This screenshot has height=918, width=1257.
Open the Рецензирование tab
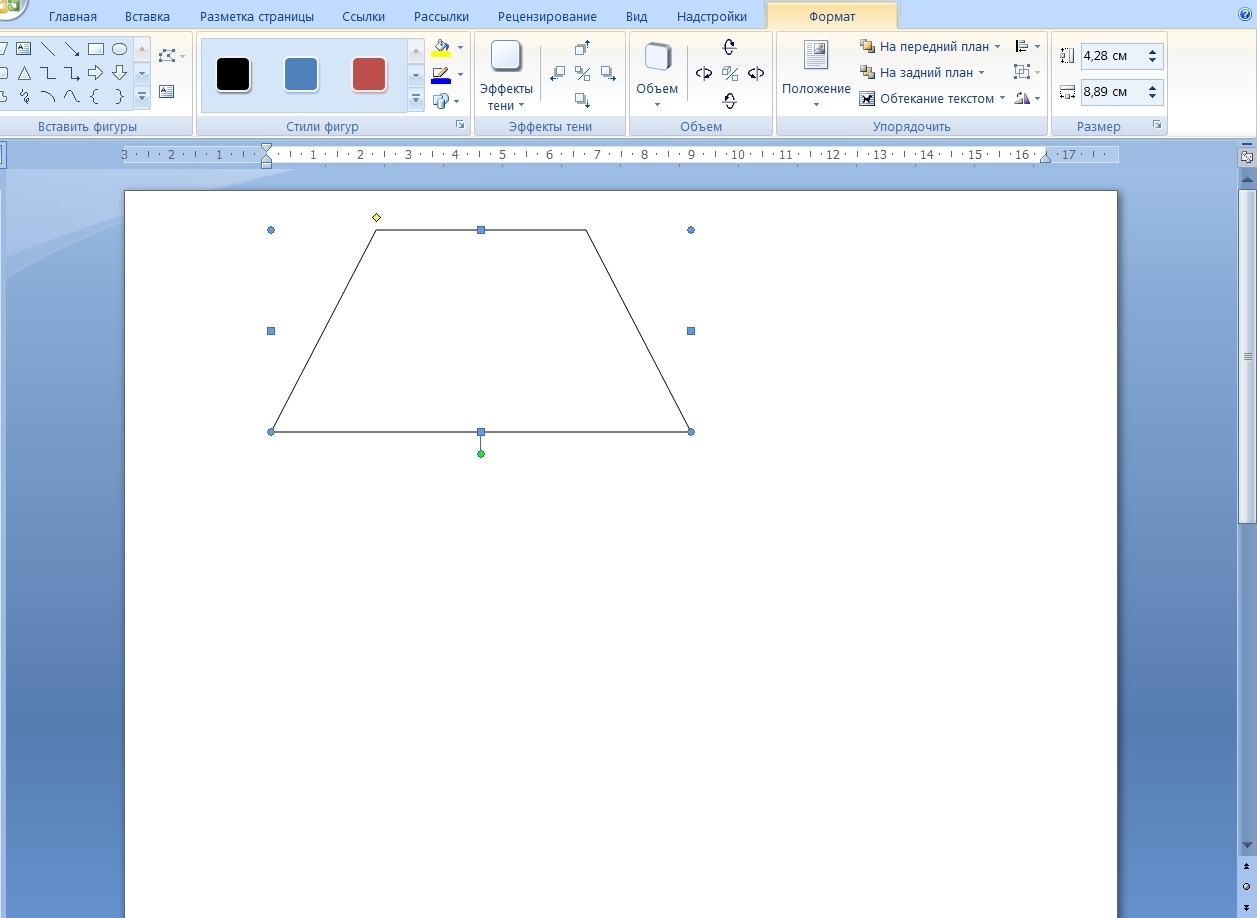tap(546, 17)
